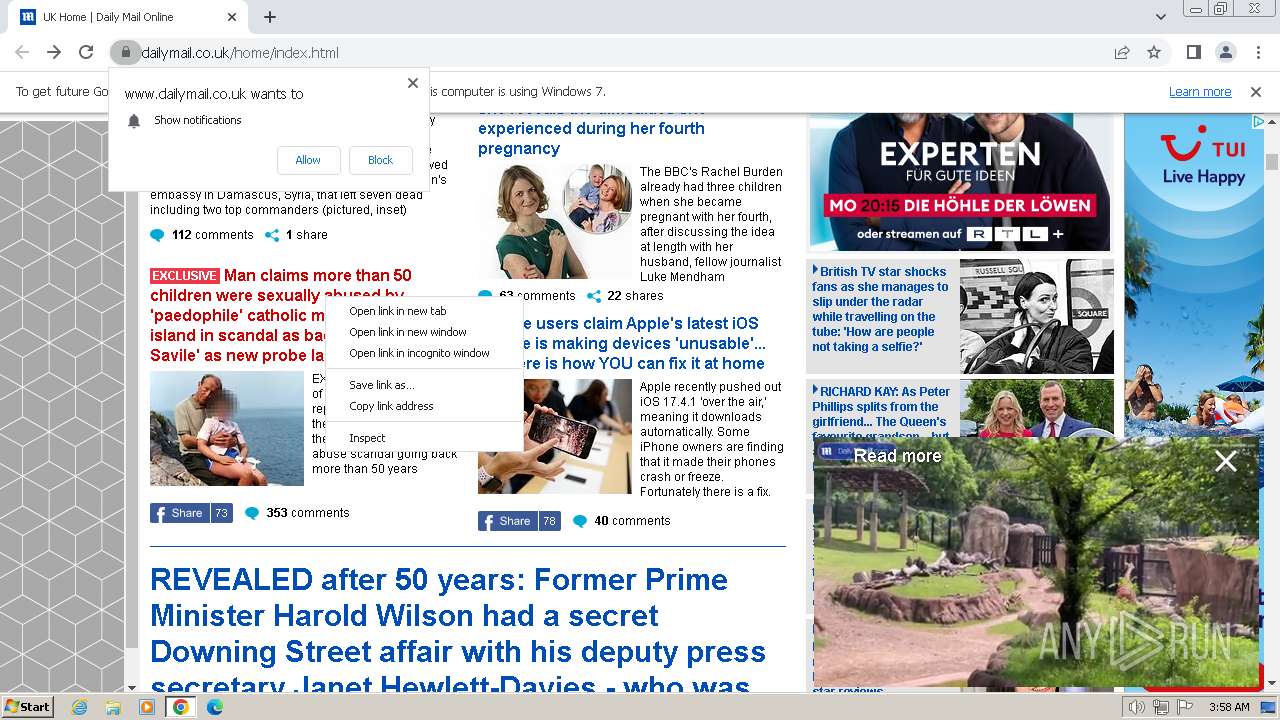The width and height of the screenshot is (1280, 720).
Task: Open Learn more link in info bar
Action: 1200,92
